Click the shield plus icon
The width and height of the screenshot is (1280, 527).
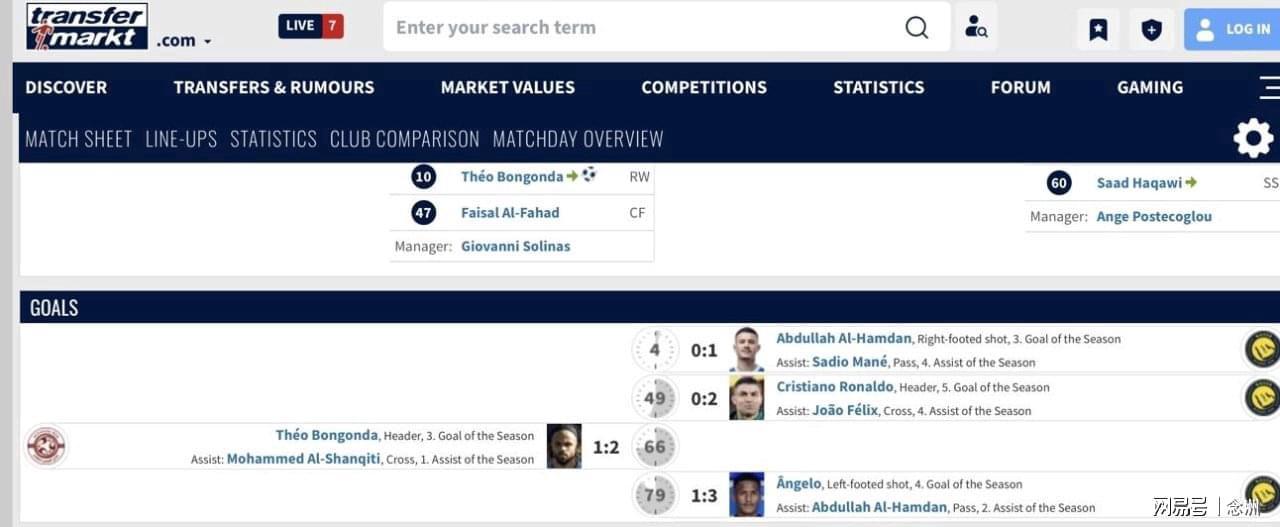click(1151, 29)
